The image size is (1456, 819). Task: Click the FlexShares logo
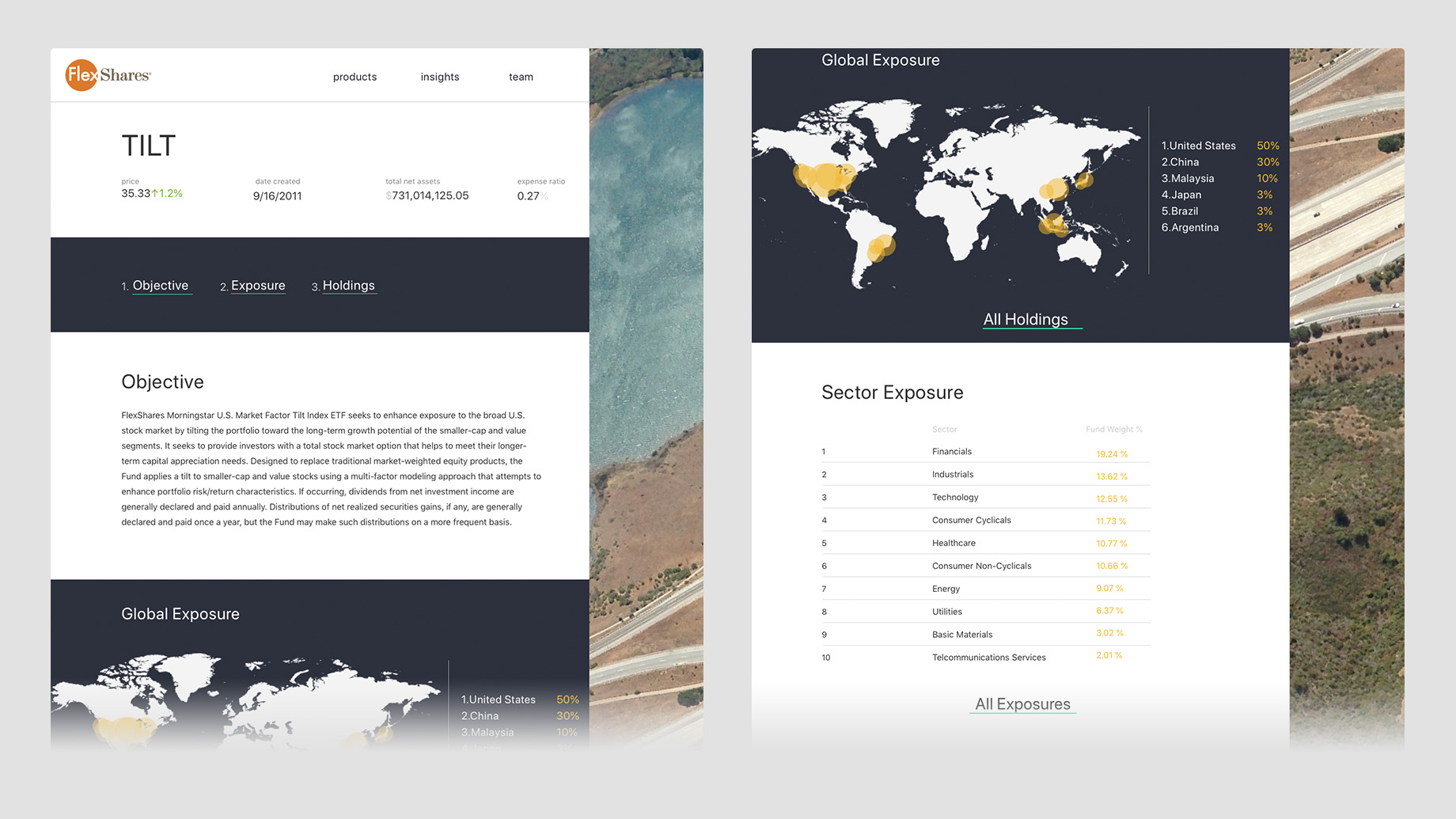coord(108,75)
